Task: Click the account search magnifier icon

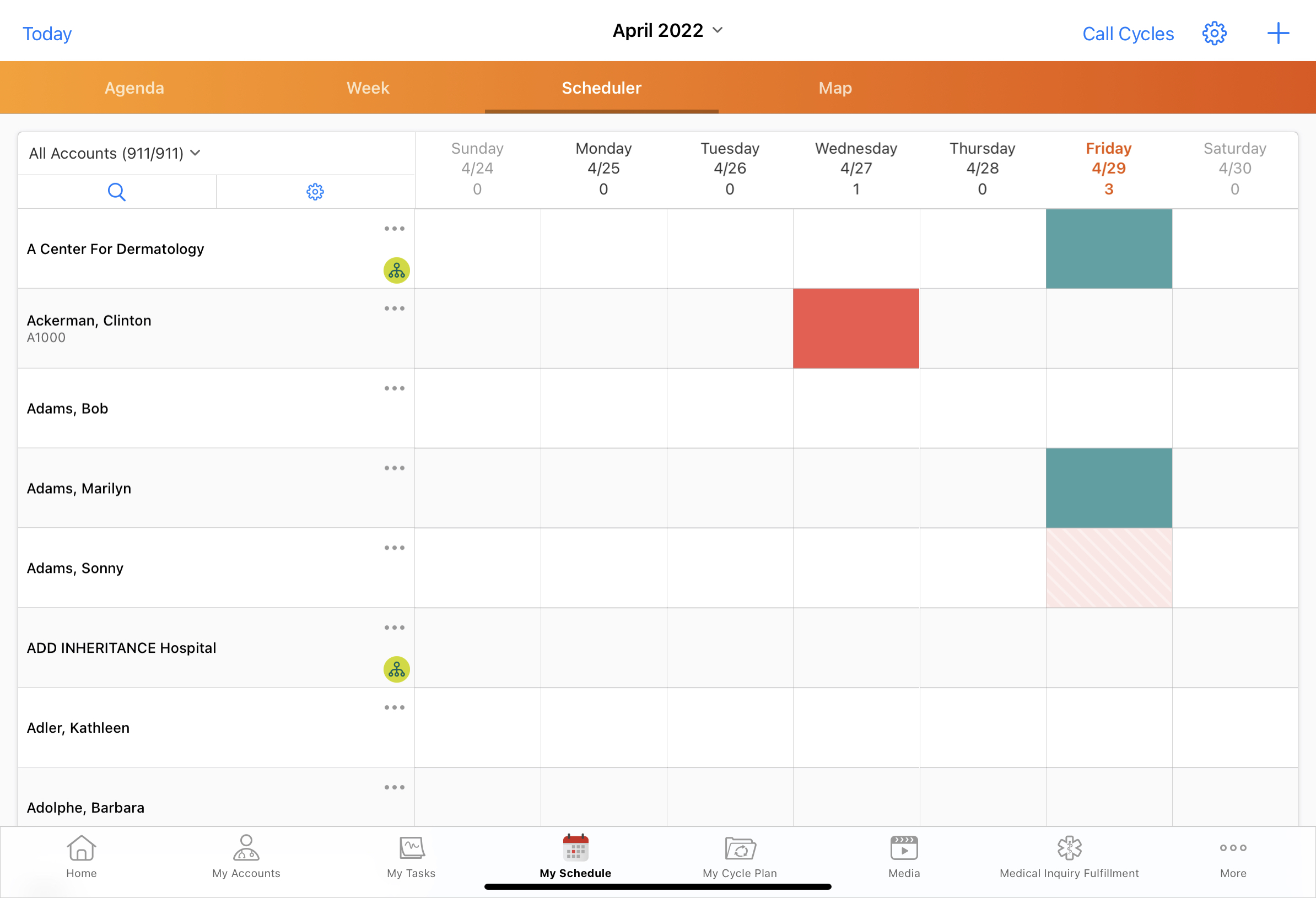Action: [x=117, y=192]
